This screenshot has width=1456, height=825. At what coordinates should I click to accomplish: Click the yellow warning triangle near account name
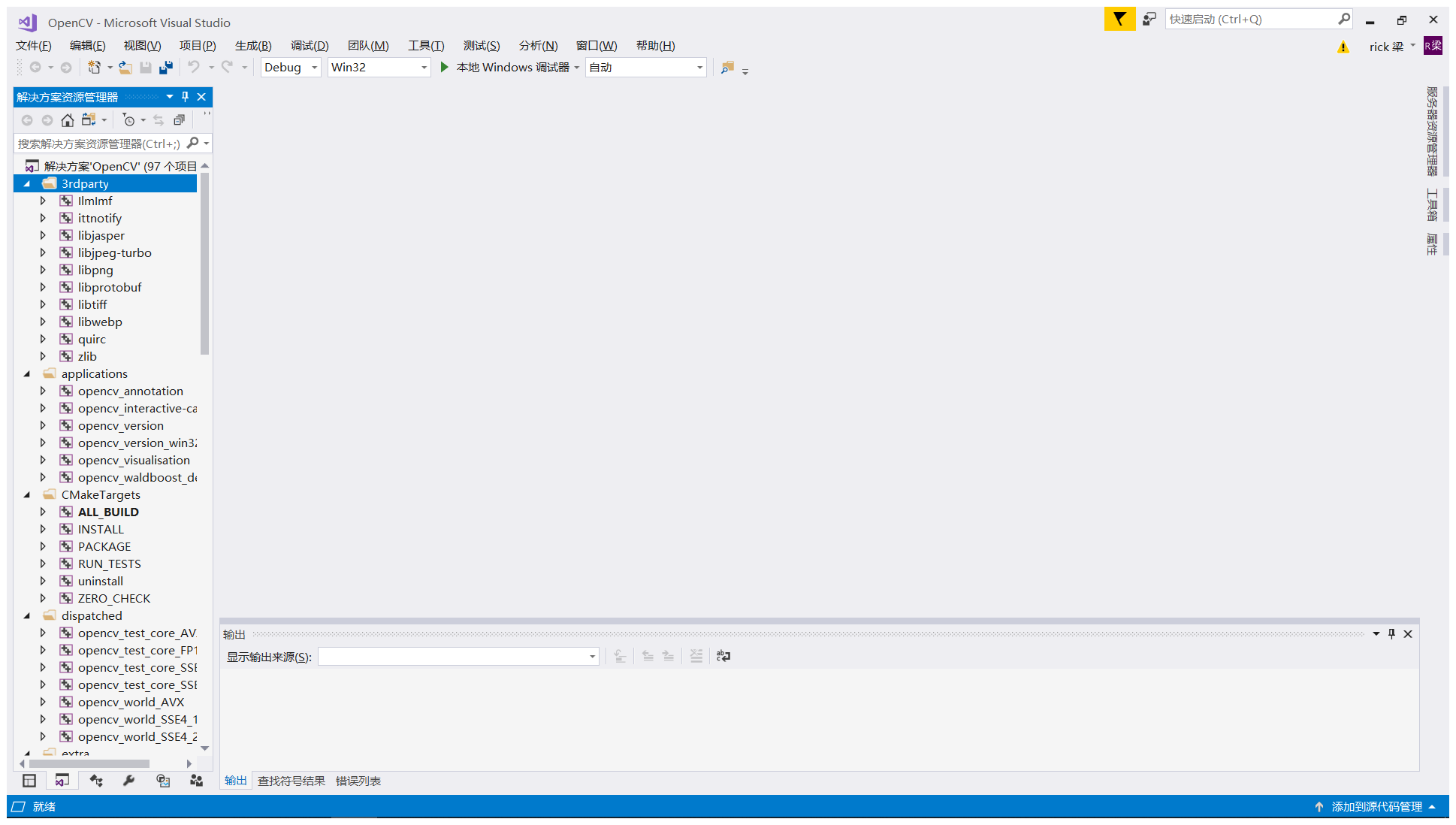pos(1343,47)
